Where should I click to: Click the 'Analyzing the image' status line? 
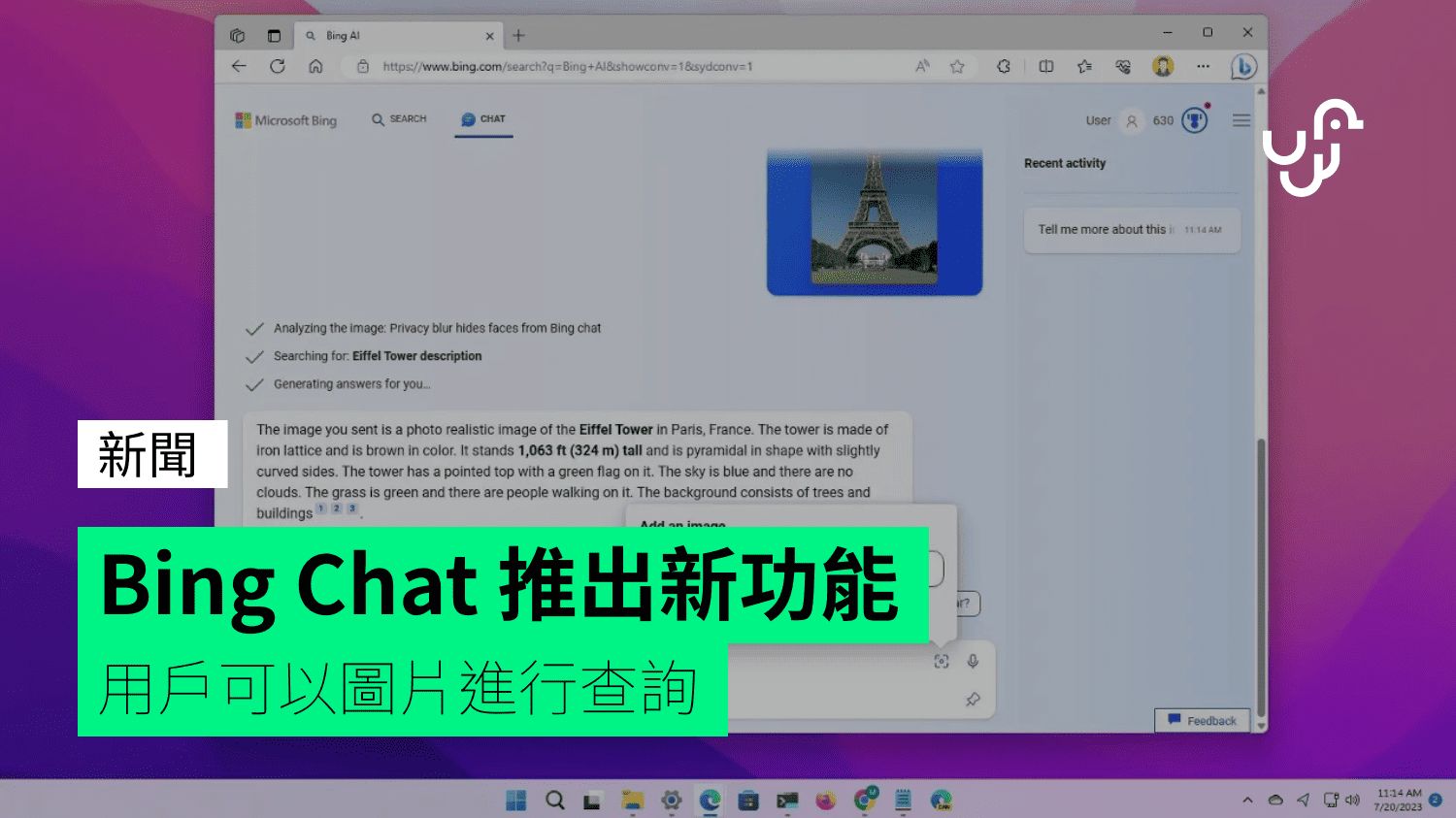coord(437,328)
